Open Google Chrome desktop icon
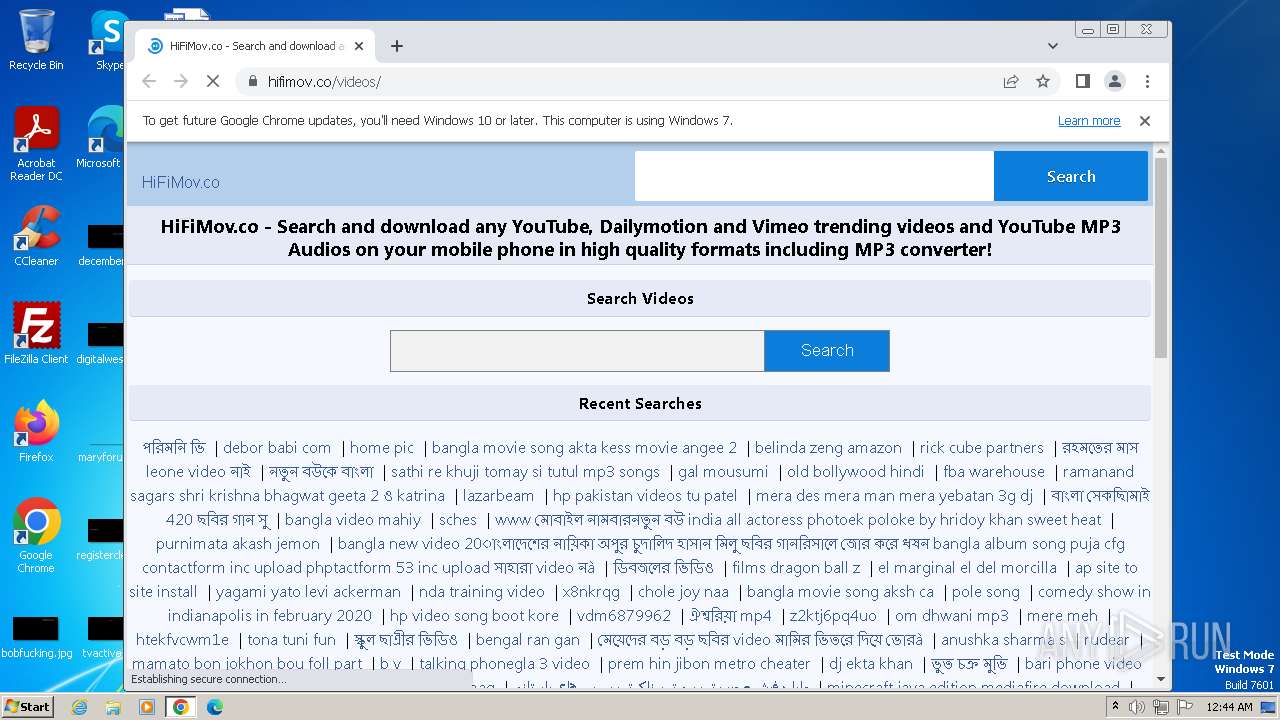1280x720 pixels. (x=36, y=535)
